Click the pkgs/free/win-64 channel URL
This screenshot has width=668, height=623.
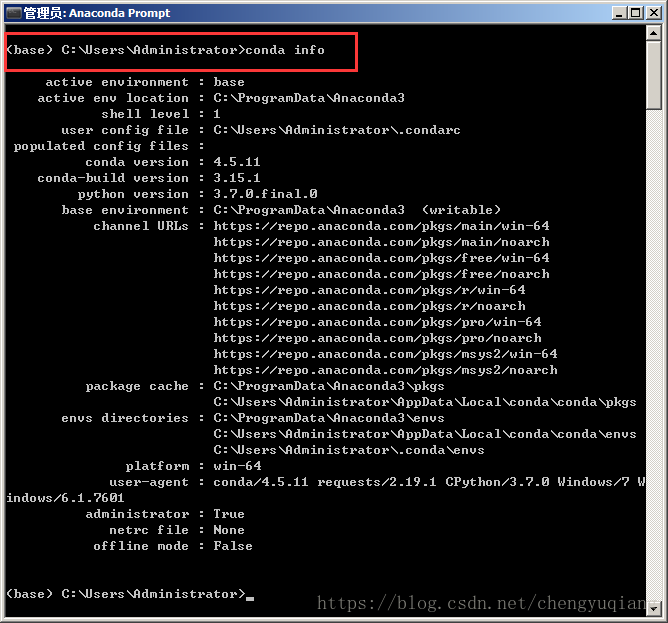(x=381, y=258)
